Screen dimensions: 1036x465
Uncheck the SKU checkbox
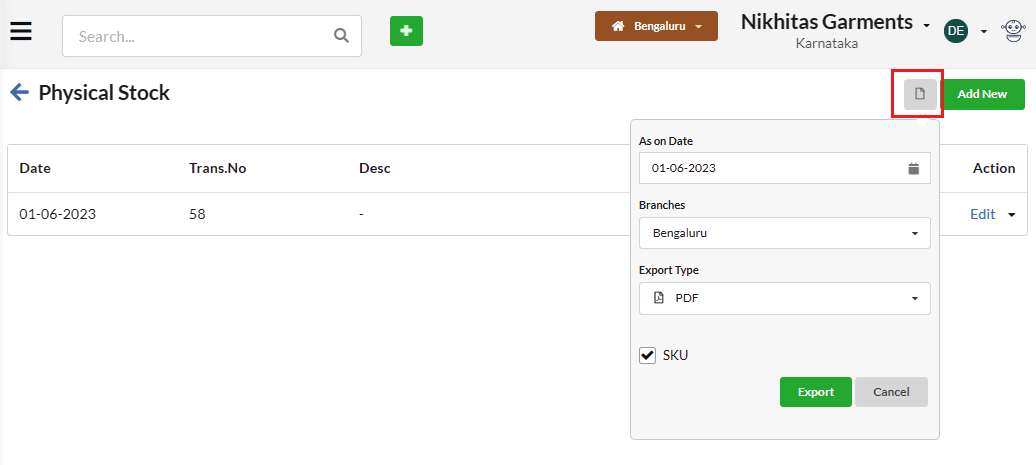[x=648, y=355]
